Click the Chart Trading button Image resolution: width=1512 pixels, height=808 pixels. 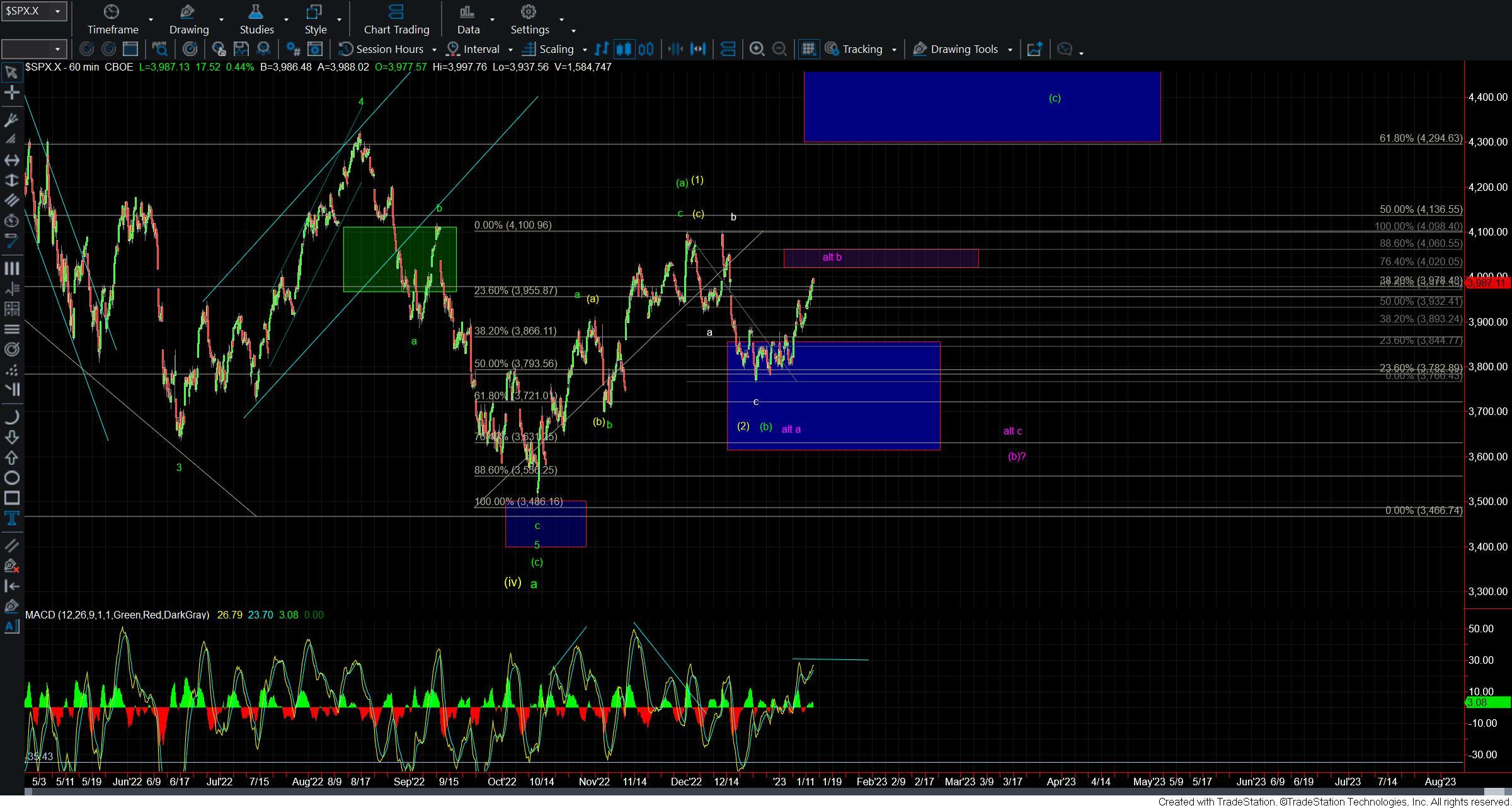pos(396,20)
